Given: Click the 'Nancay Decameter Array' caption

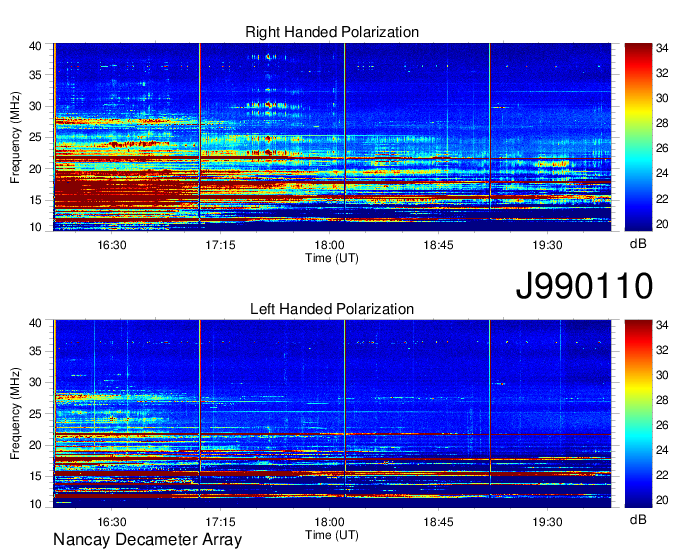Looking at the screenshot, I should click(x=147, y=539).
